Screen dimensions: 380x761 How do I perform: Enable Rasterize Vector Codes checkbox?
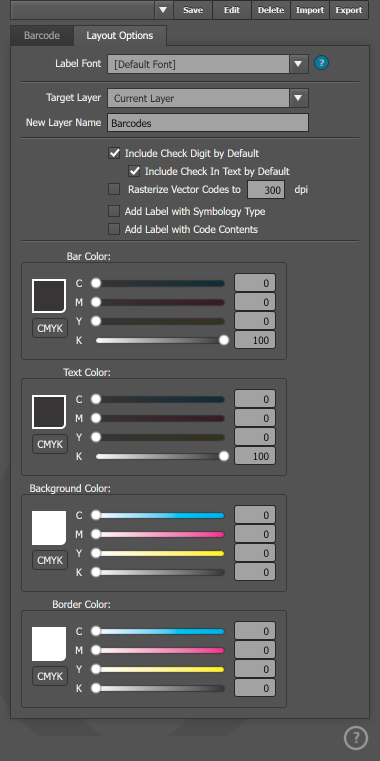(x=114, y=189)
